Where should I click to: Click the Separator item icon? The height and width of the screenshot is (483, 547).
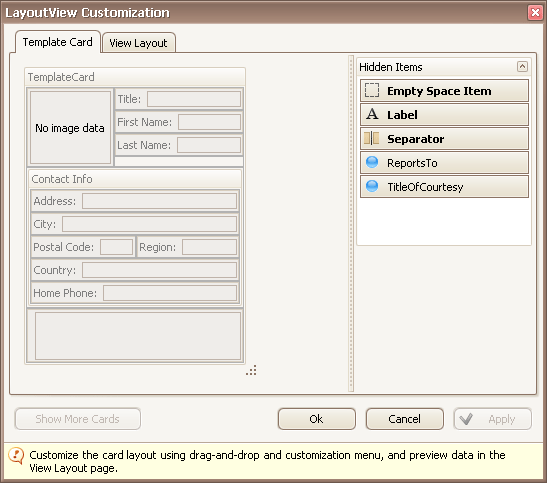point(372,138)
